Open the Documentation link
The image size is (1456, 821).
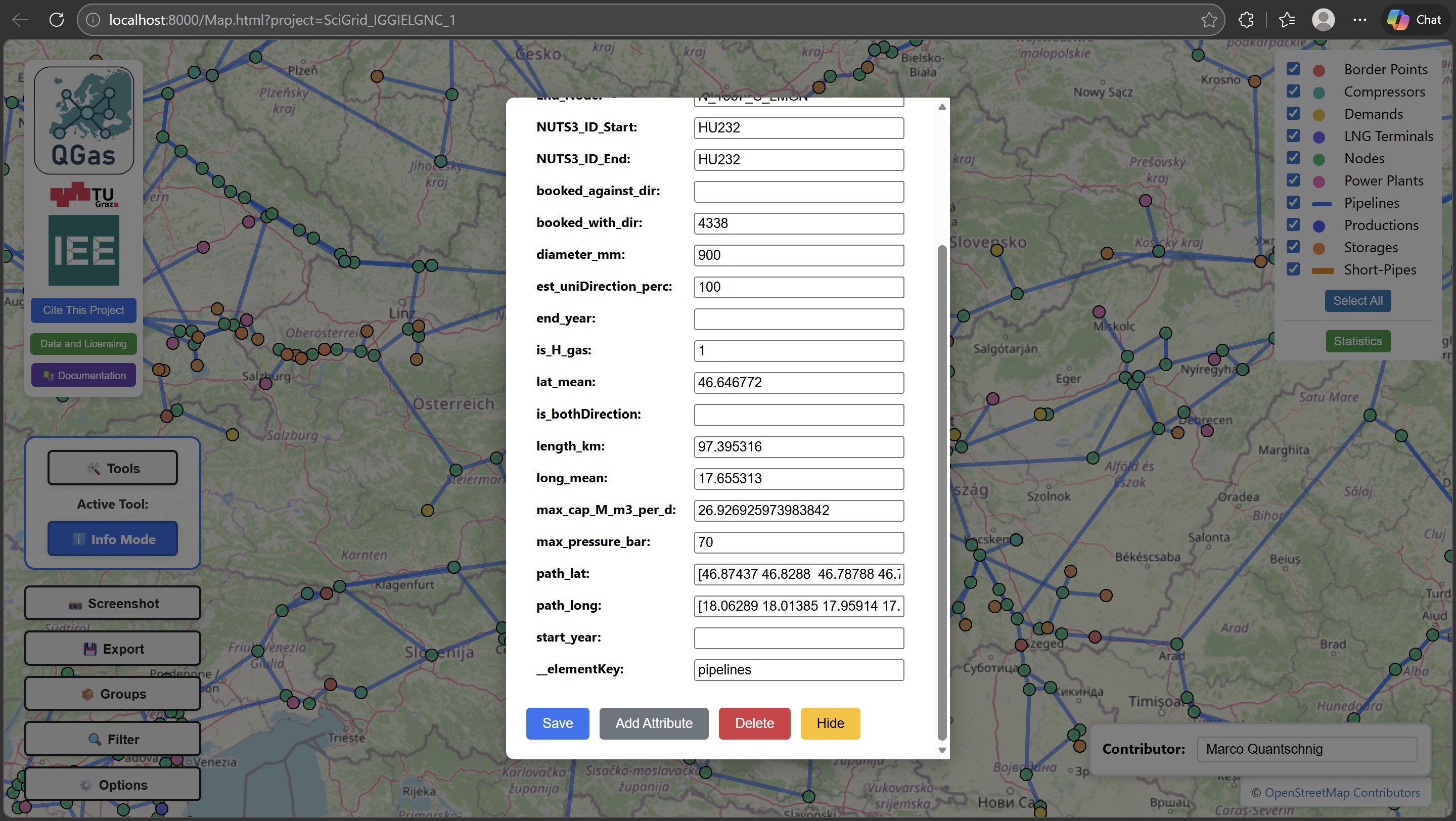(83, 376)
